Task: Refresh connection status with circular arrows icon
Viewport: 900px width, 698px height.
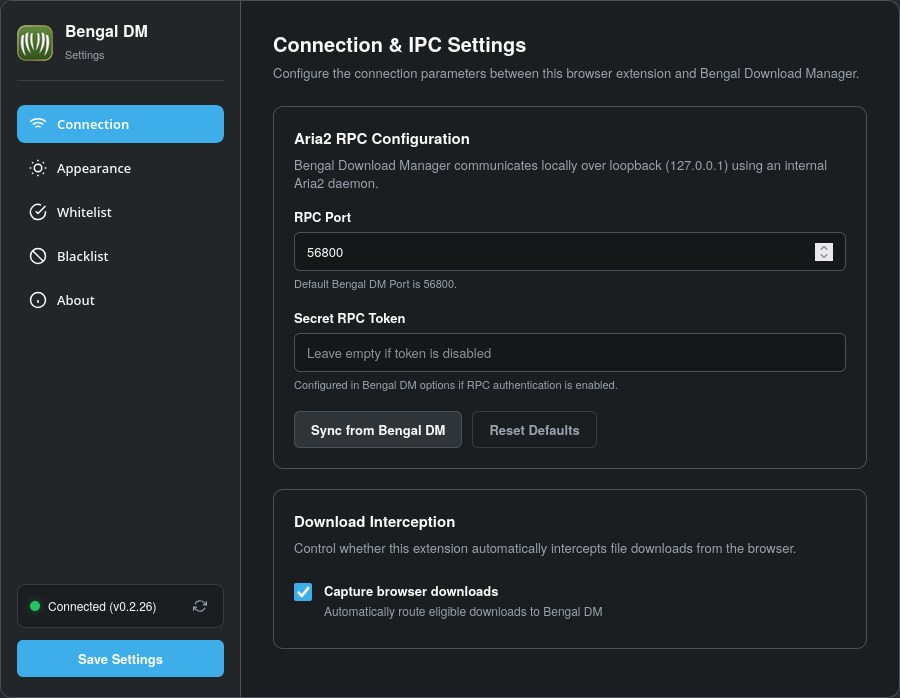Action: pos(200,606)
